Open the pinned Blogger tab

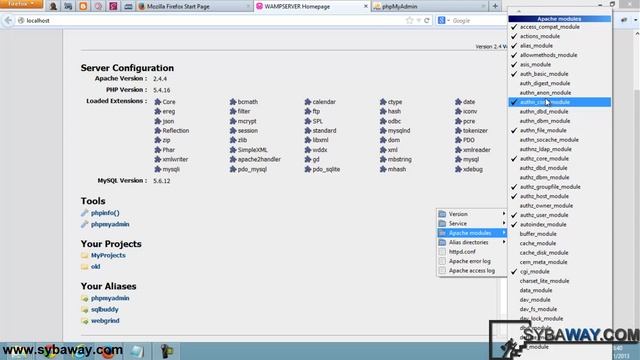83,6
